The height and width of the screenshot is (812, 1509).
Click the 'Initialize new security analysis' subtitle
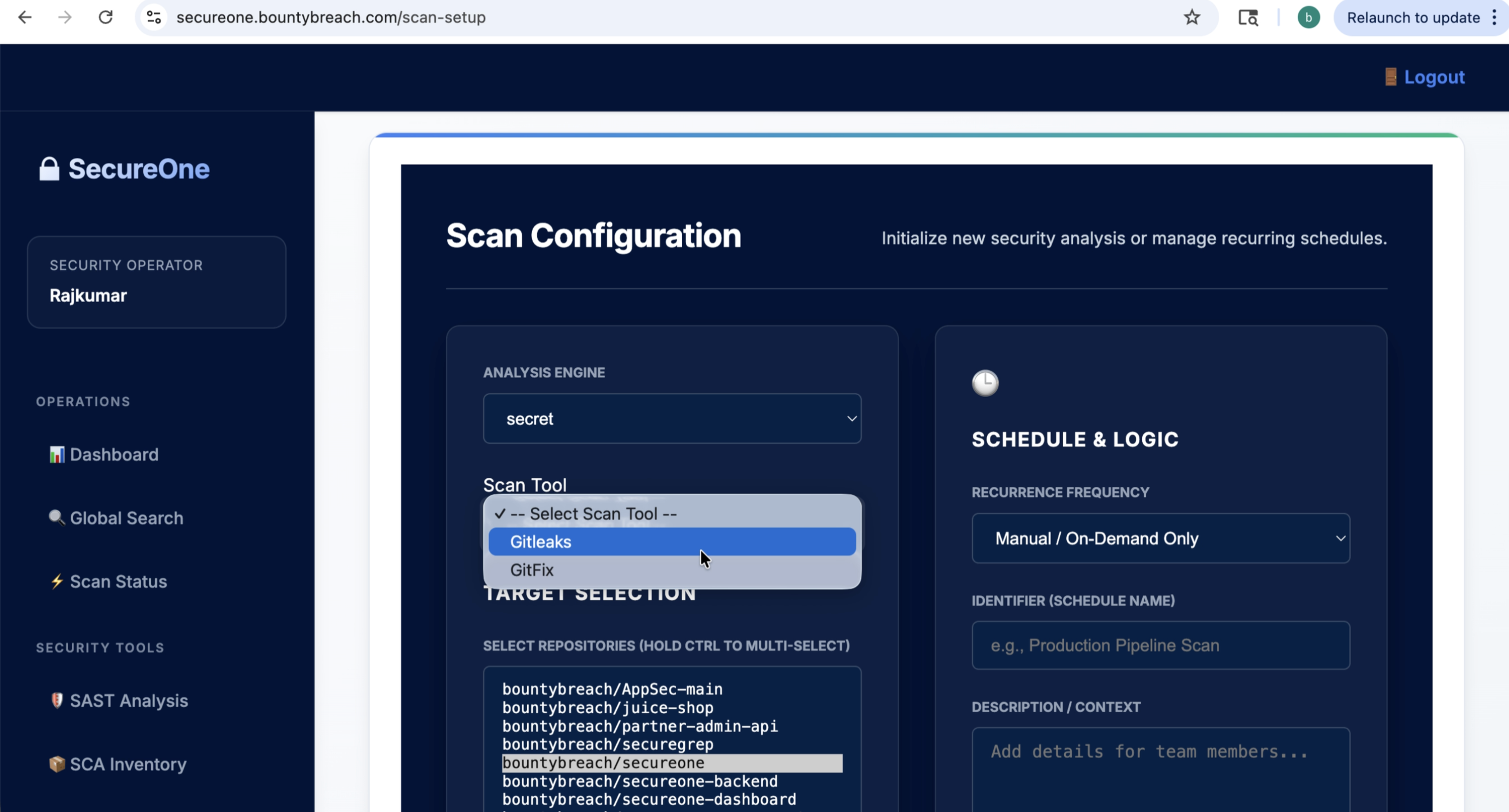[1134, 238]
